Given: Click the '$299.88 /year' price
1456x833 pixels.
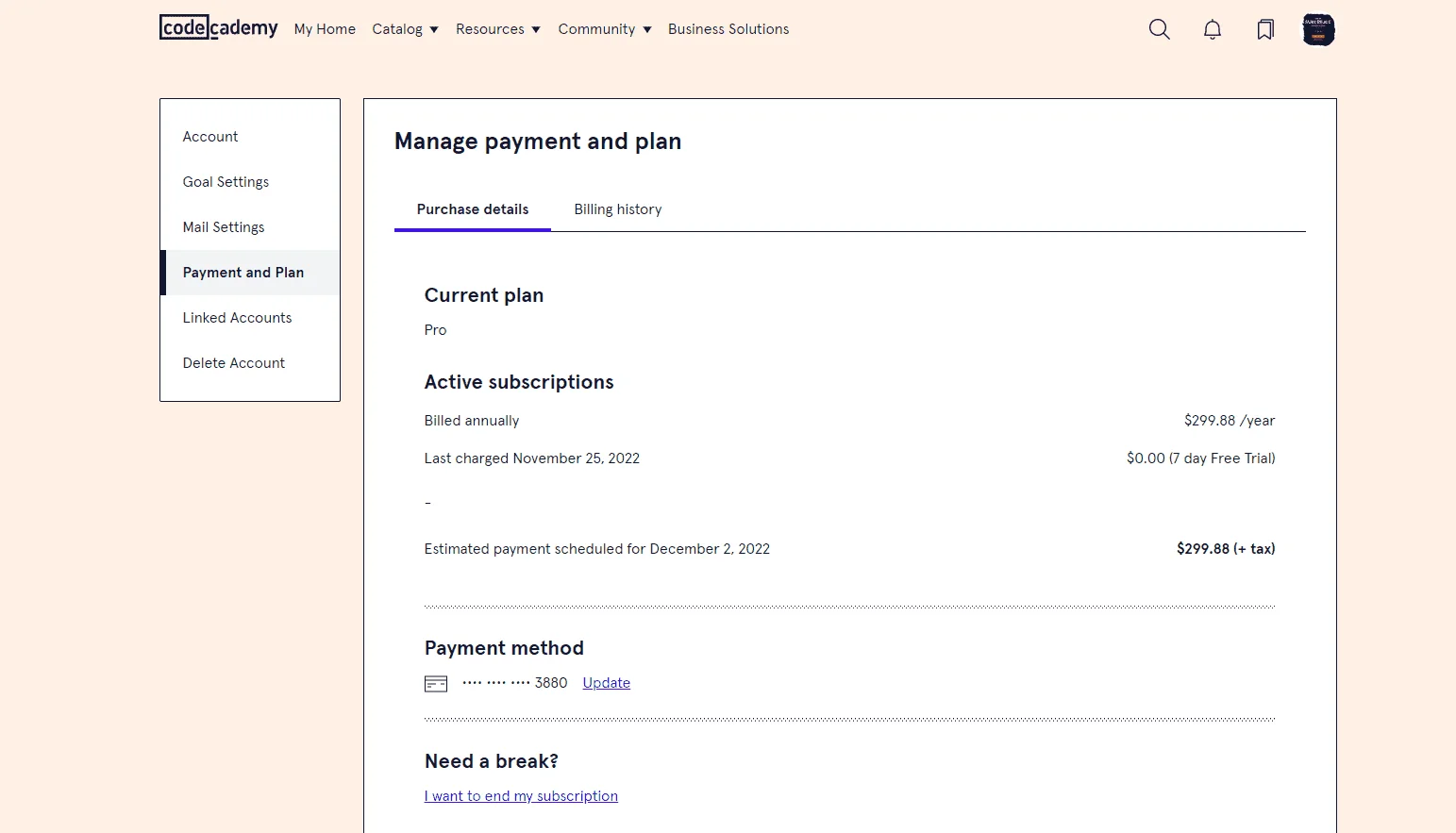Looking at the screenshot, I should pyautogui.click(x=1230, y=421).
